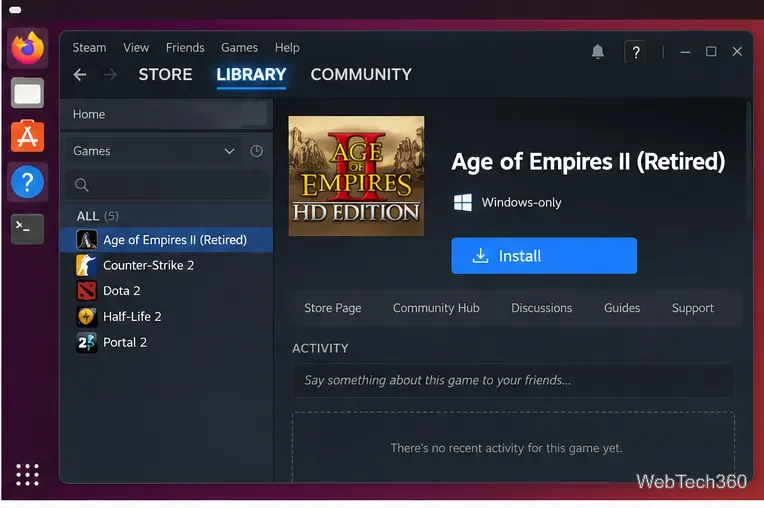The image size is (764, 508).
Task: Open the Files app in dock
Action: pos(27,93)
